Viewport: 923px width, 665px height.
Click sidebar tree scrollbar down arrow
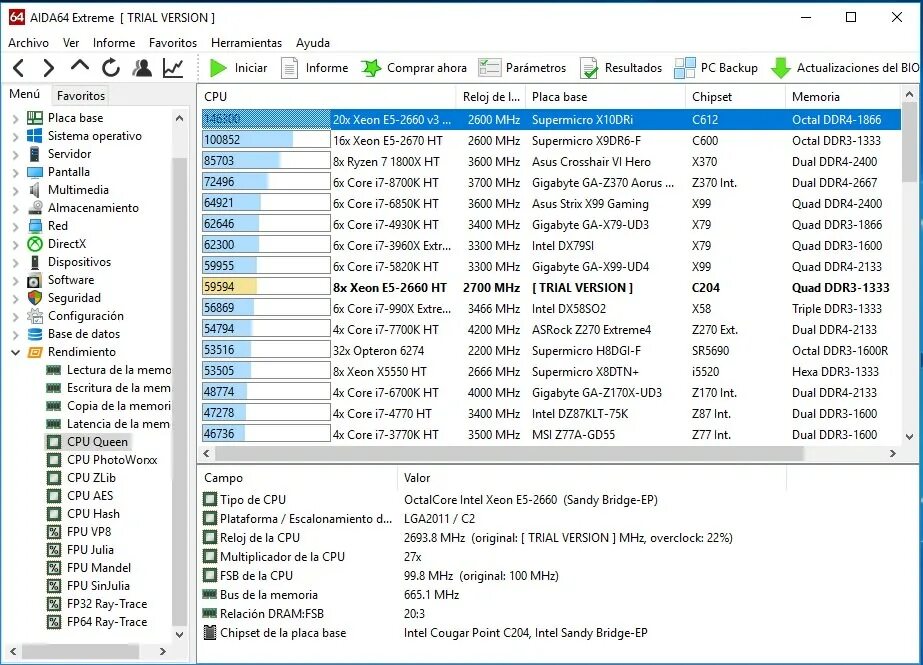[x=180, y=634]
